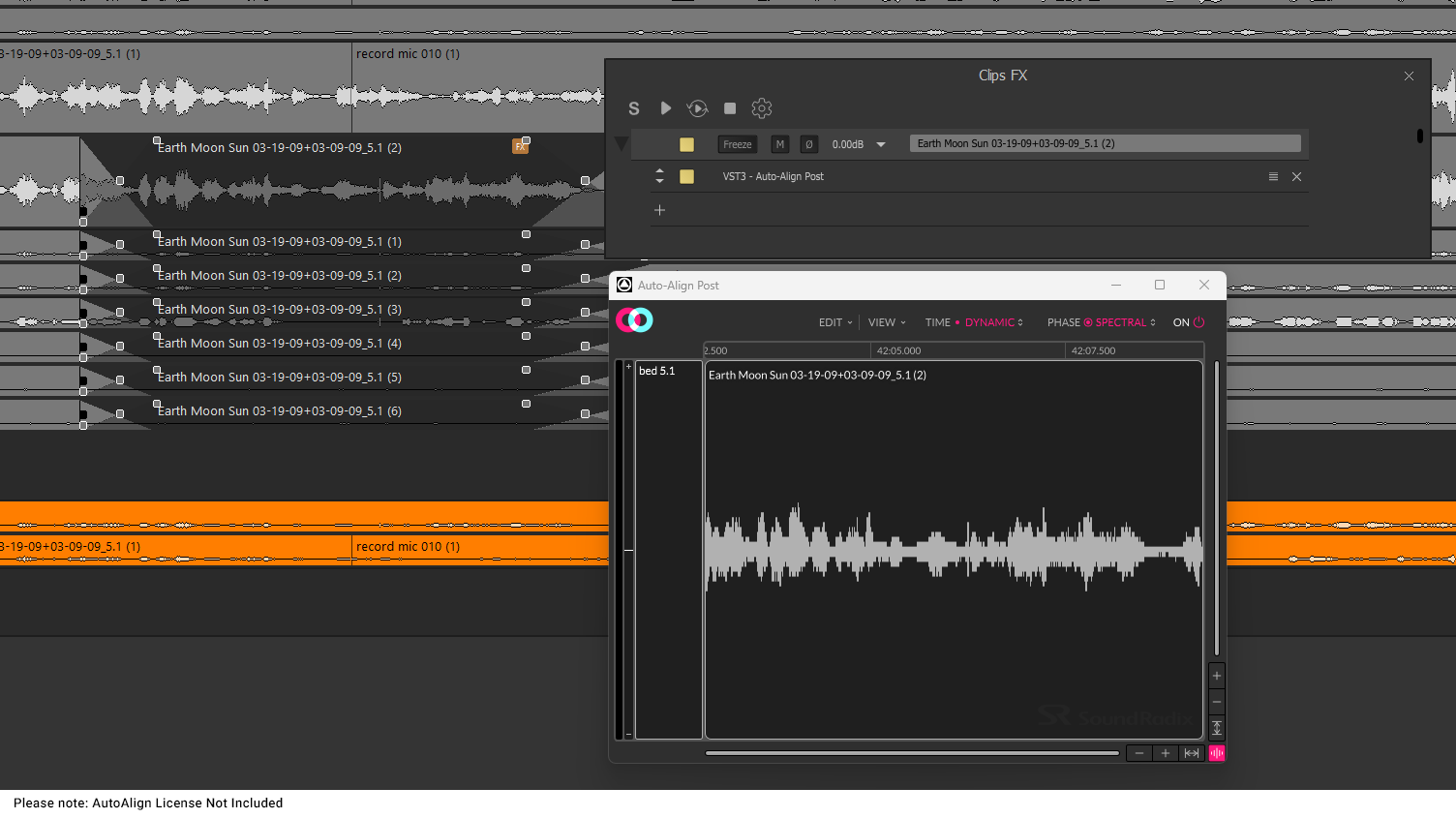The image size is (1456, 818).
Task: Click the fit-to-width zoom icon
Action: click(x=1192, y=752)
